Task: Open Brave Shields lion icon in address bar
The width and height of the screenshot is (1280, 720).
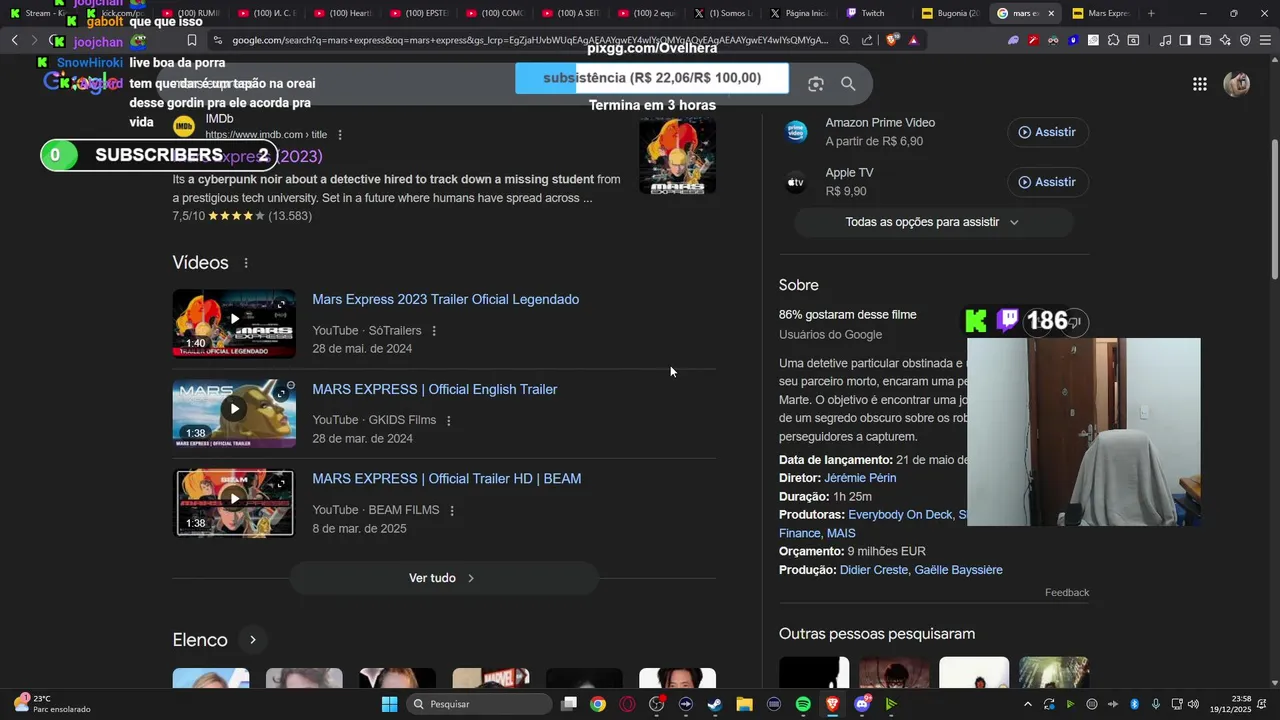Action: tap(893, 40)
